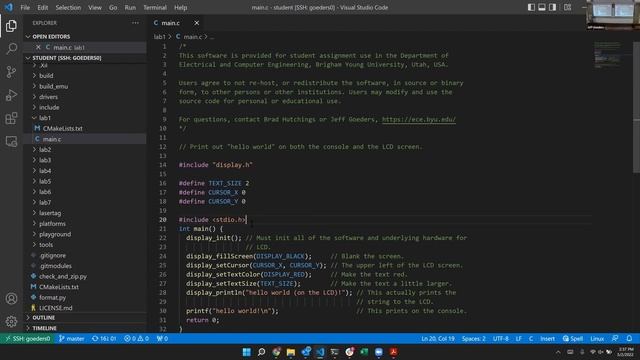The height and width of the screenshot is (360, 640).
Task: Open Explorer's more actions ellipsis
Action: 136,23
